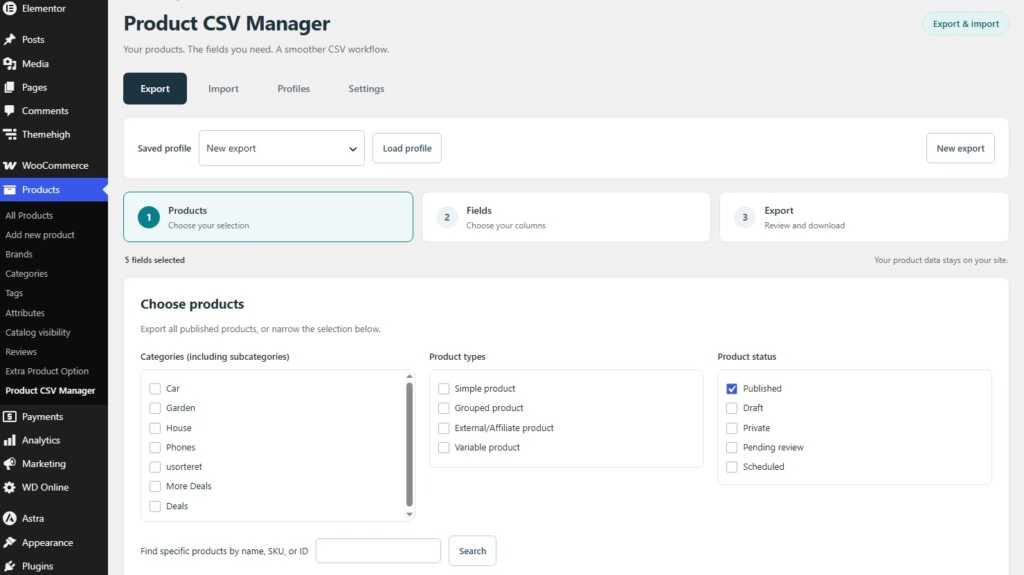Open Catalog visibility submenu link
This screenshot has height=575, width=1024.
[x=38, y=333]
